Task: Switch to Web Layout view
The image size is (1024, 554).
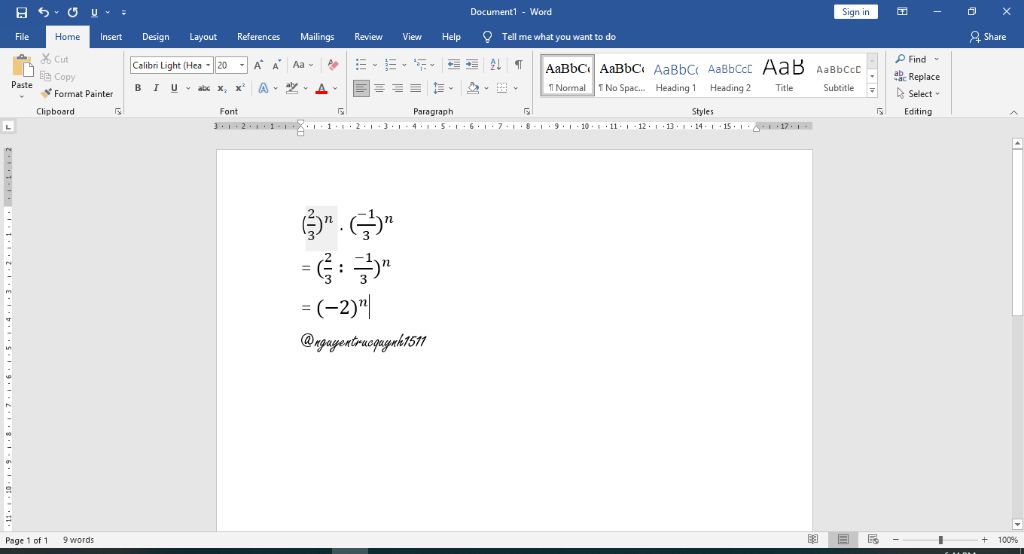Action: pyautogui.click(x=873, y=540)
